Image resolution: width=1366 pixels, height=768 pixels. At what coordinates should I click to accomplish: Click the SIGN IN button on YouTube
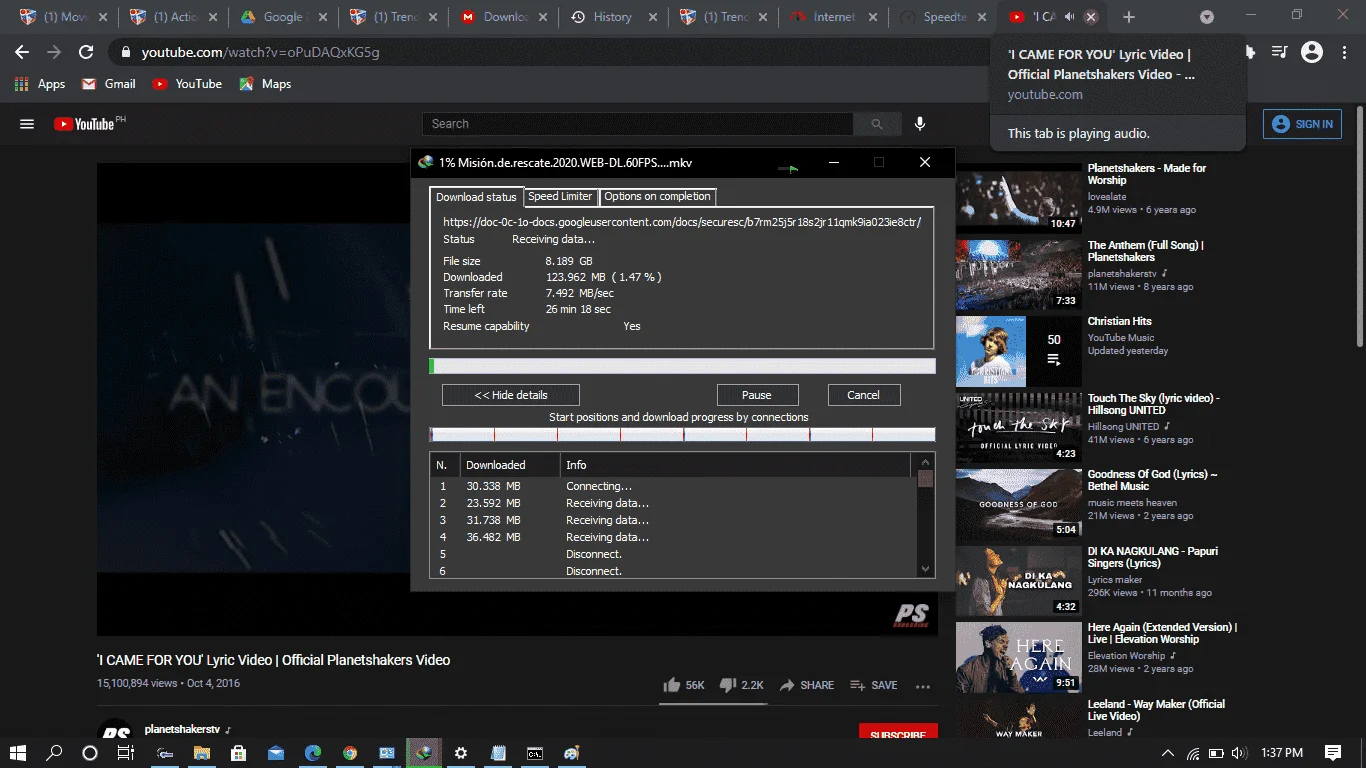point(1303,124)
